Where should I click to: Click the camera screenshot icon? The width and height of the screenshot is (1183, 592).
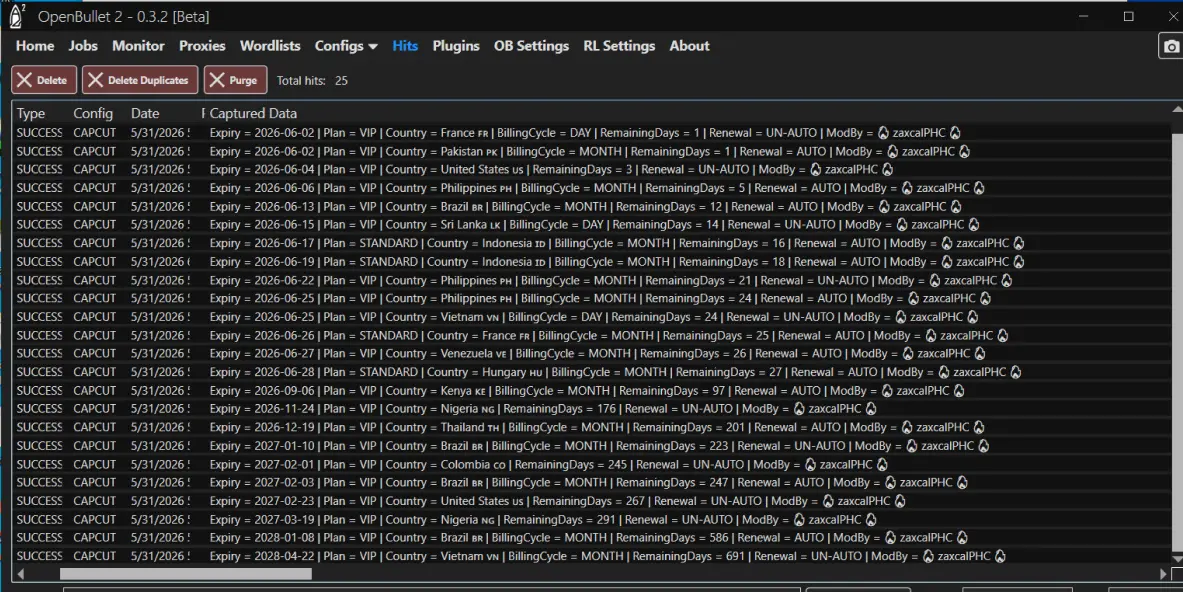point(1171,46)
